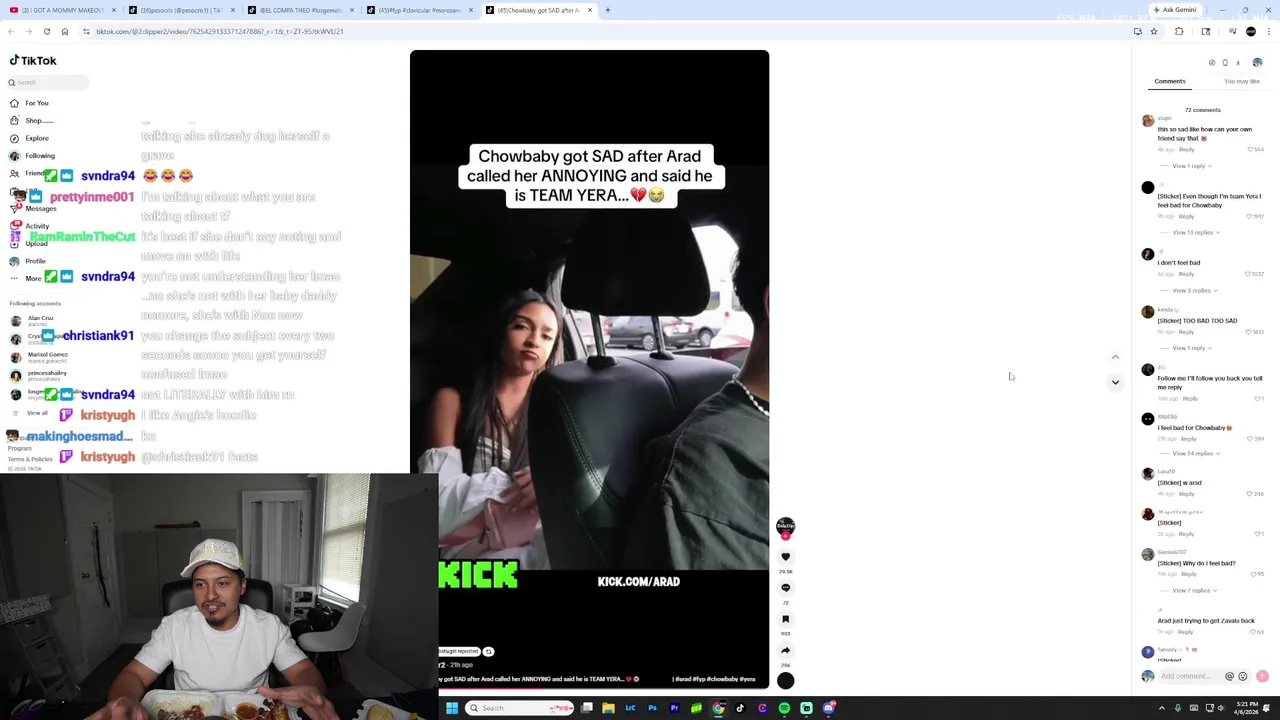Click the #chowbaby hashtag in caption

tap(725, 679)
